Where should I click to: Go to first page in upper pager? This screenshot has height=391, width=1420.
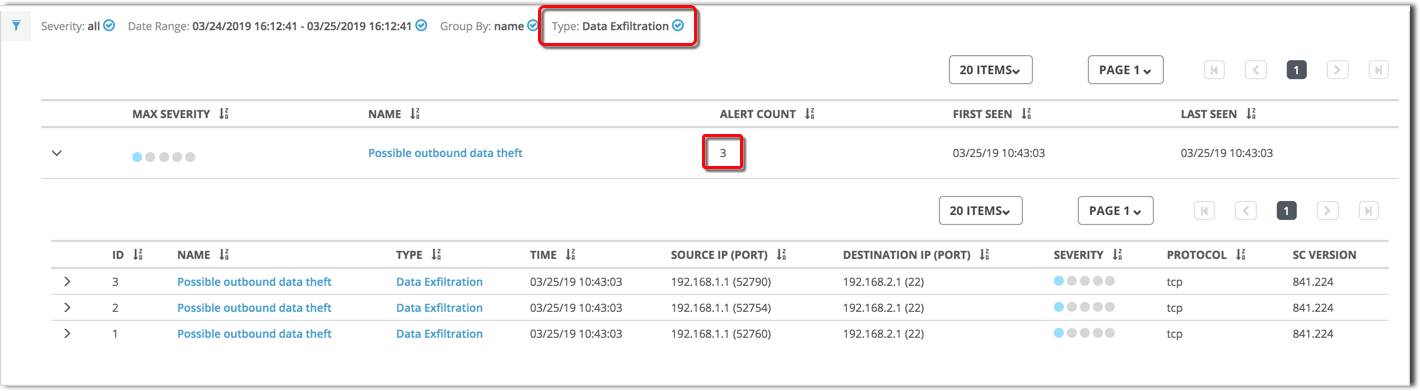point(1215,70)
